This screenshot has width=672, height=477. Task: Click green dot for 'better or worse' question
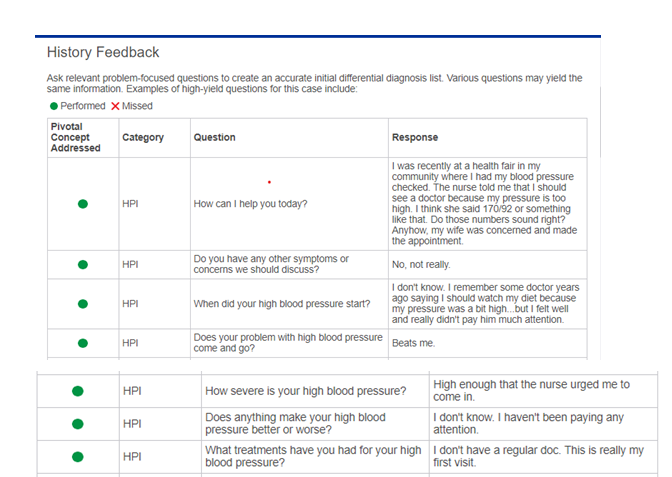[78, 424]
